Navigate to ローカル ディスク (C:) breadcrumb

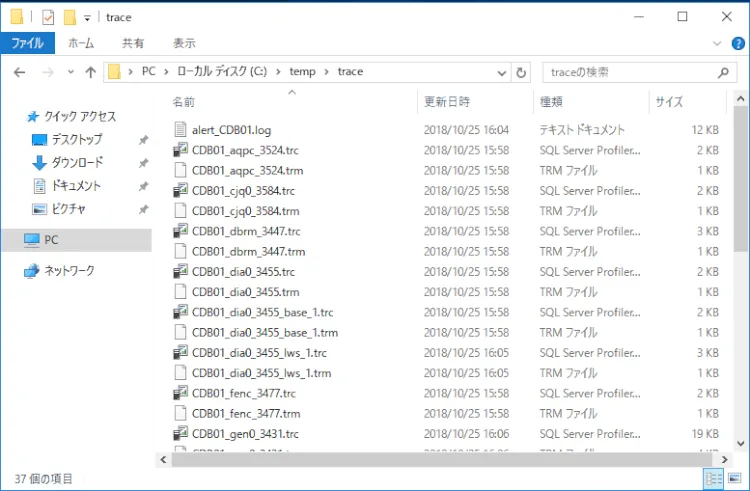[222, 72]
